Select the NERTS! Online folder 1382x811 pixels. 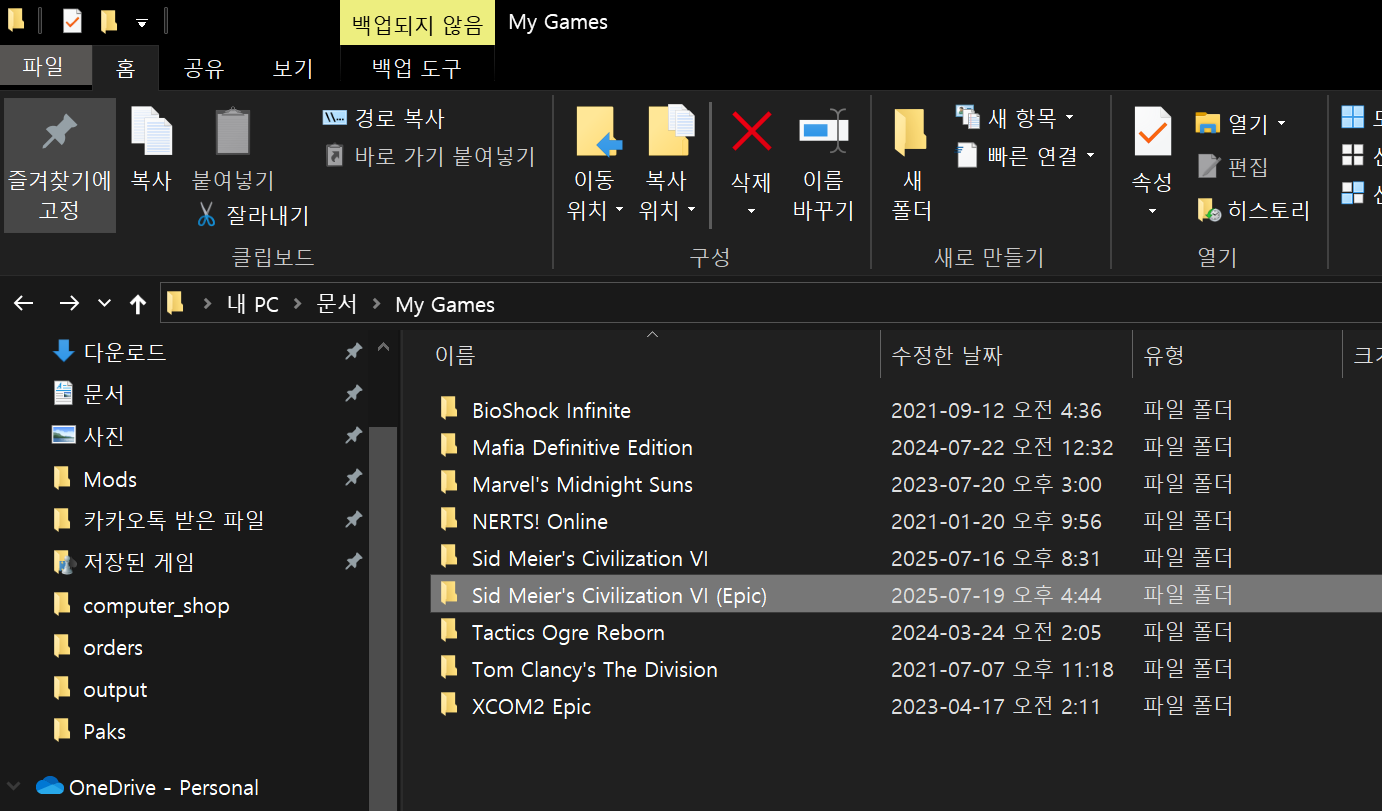click(540, 521)
